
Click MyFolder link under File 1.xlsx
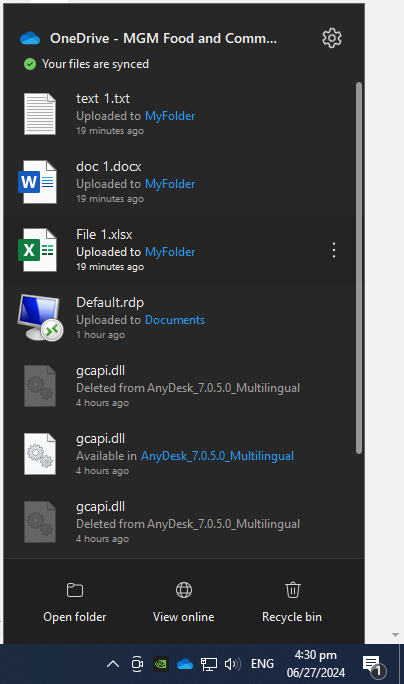tap(170, 252)
